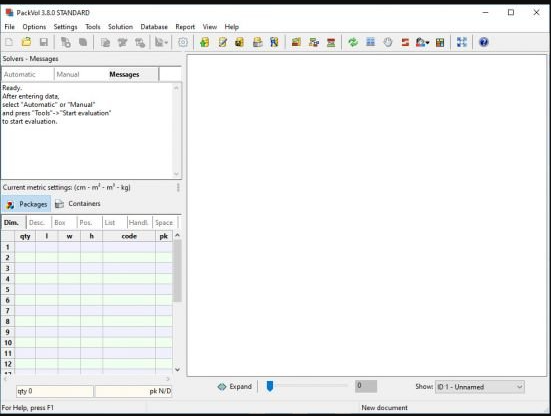Click the New document toolbar icon
Viewport: 551px width, 416px height.
pos(9,42)
